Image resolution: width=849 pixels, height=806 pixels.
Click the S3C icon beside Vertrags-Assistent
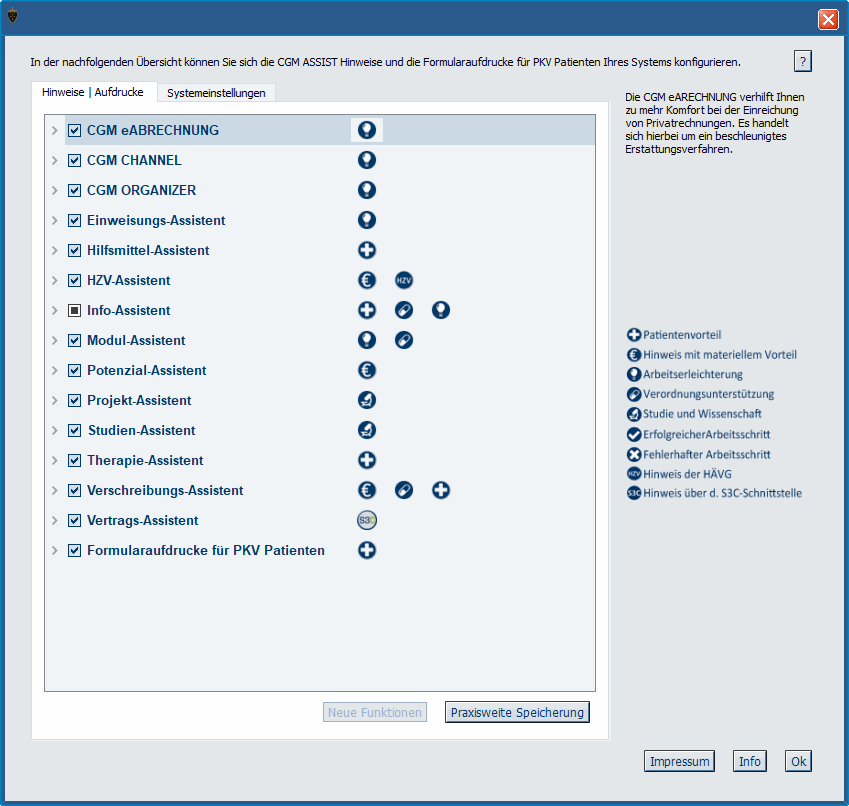367,520
